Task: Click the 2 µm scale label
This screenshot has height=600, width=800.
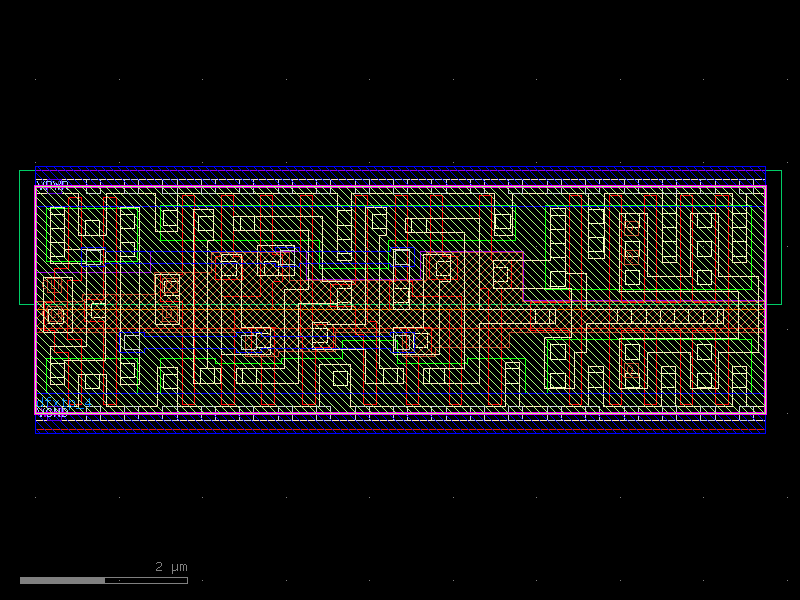Action: pos(168,566)
